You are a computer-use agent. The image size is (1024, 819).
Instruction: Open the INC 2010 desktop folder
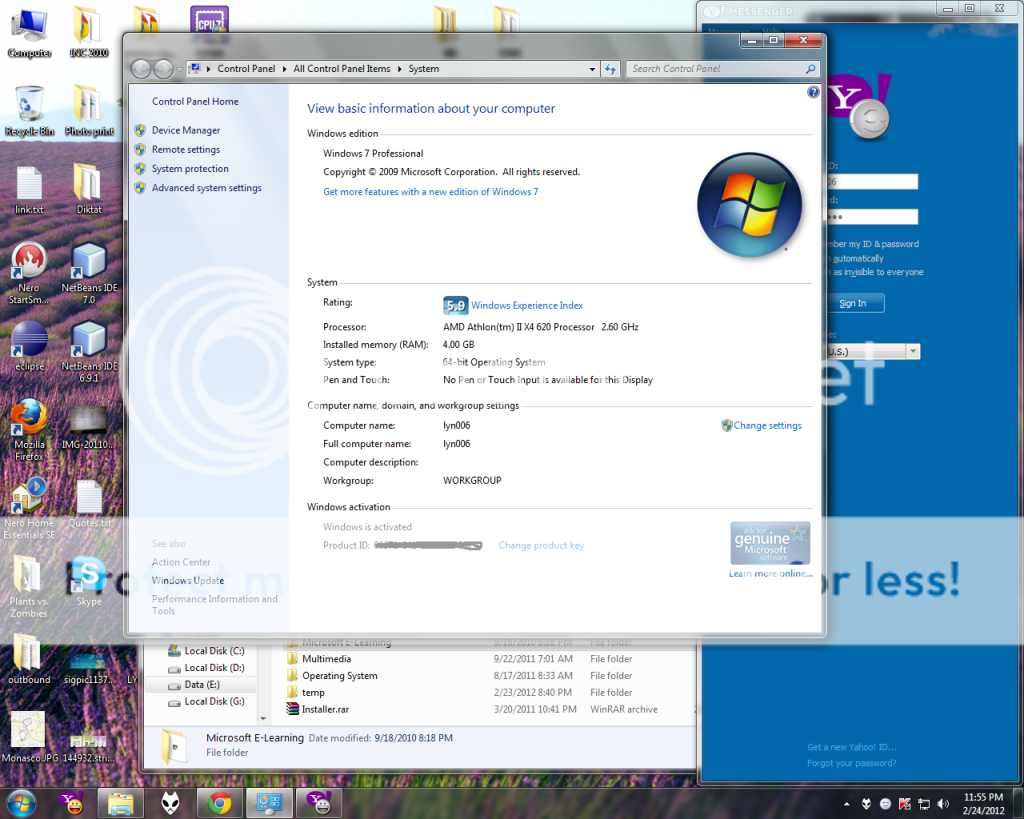tap(89, 32)
